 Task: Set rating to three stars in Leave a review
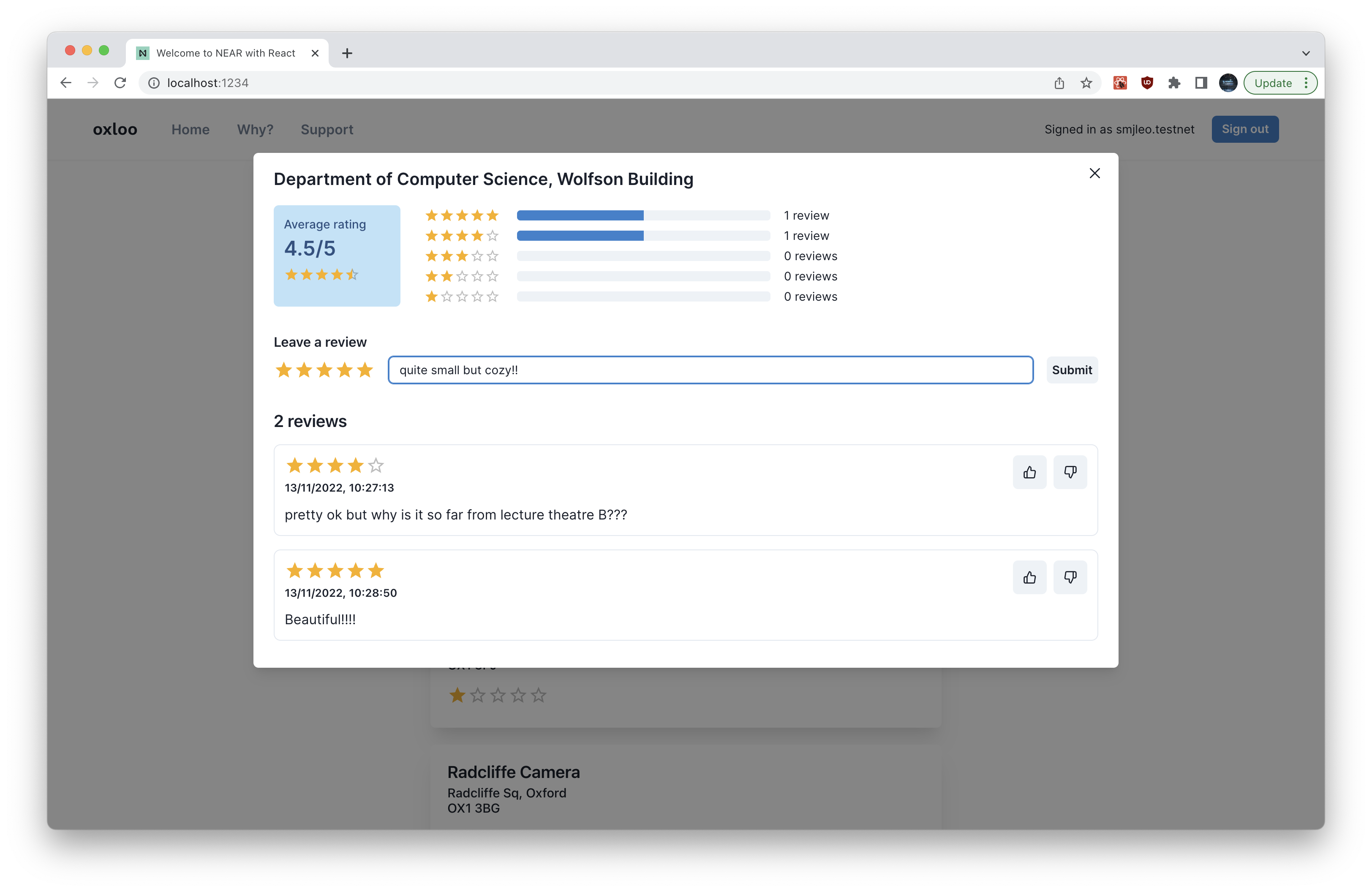pos(324,370)
